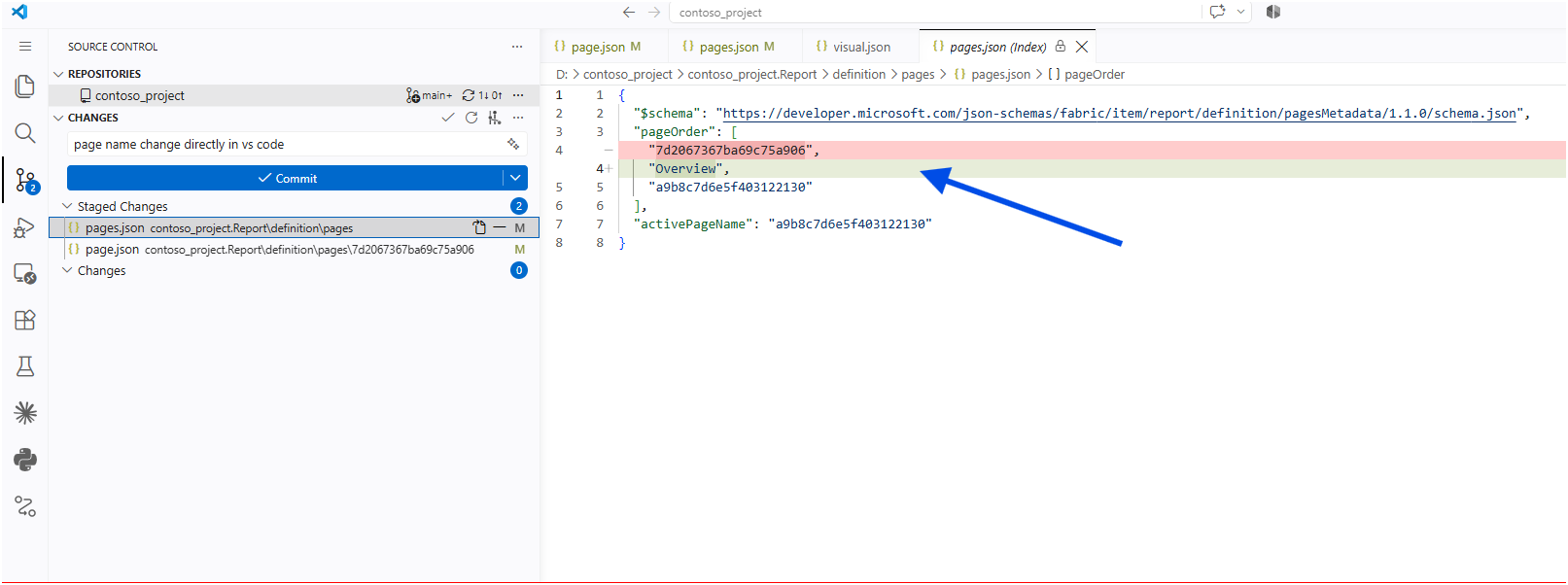
Task: Click the Commit button
Action: click(x=286, y=178)
